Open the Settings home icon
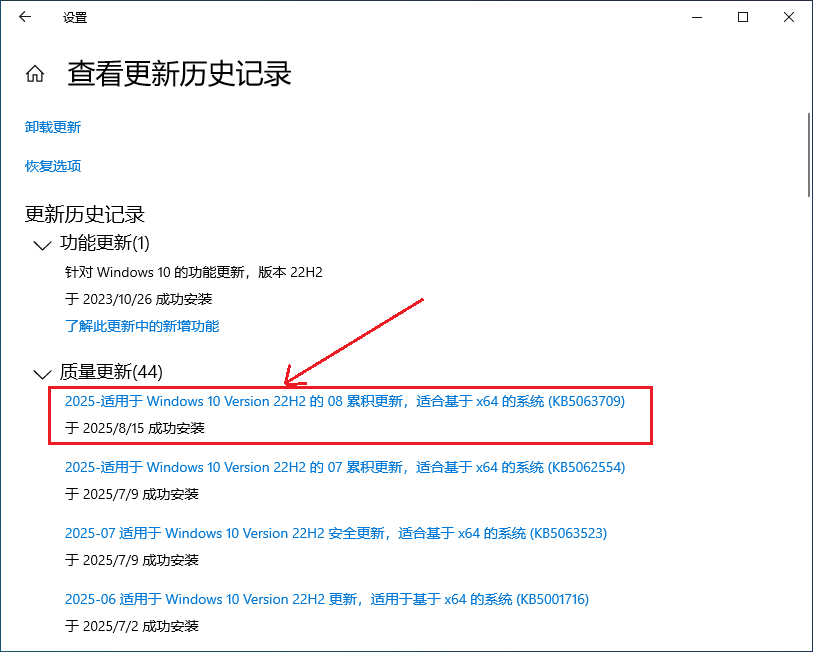 click(35, 74)
